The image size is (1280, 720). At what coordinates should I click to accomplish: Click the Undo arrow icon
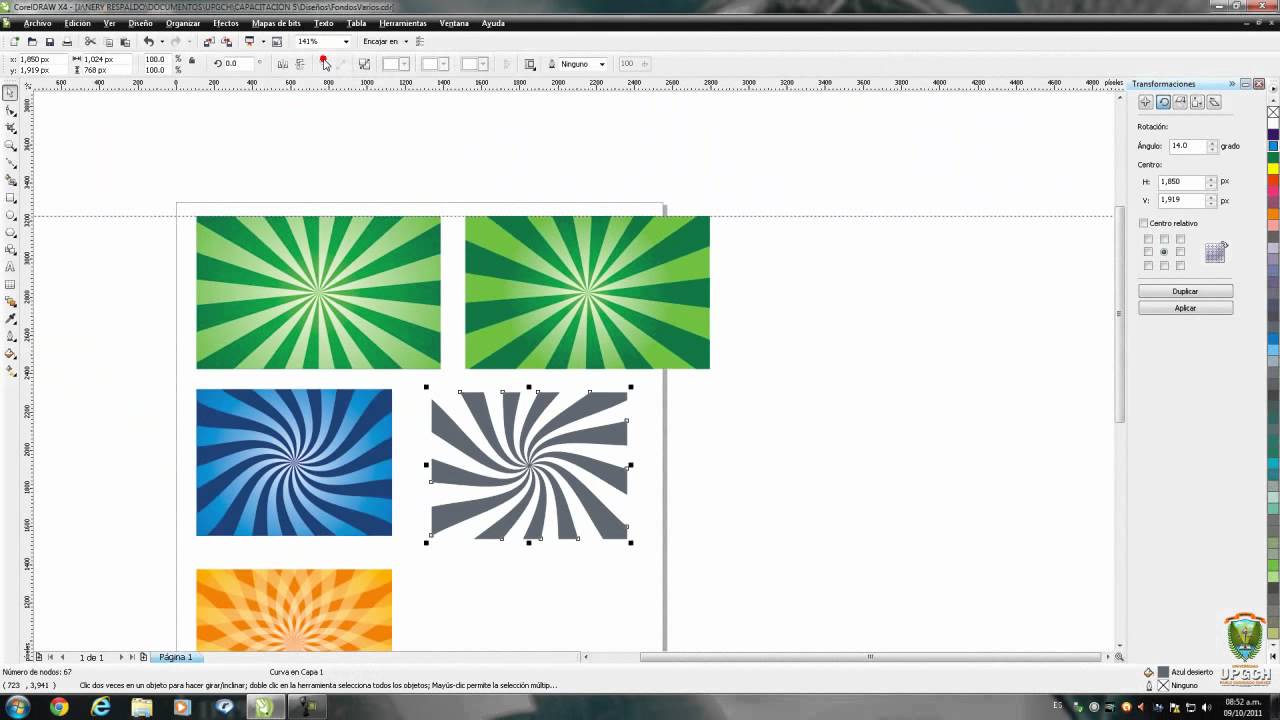(148, 42)
